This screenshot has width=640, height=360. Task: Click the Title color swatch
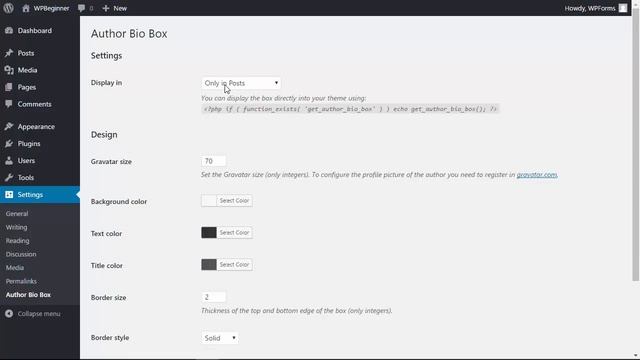point(209,264)
